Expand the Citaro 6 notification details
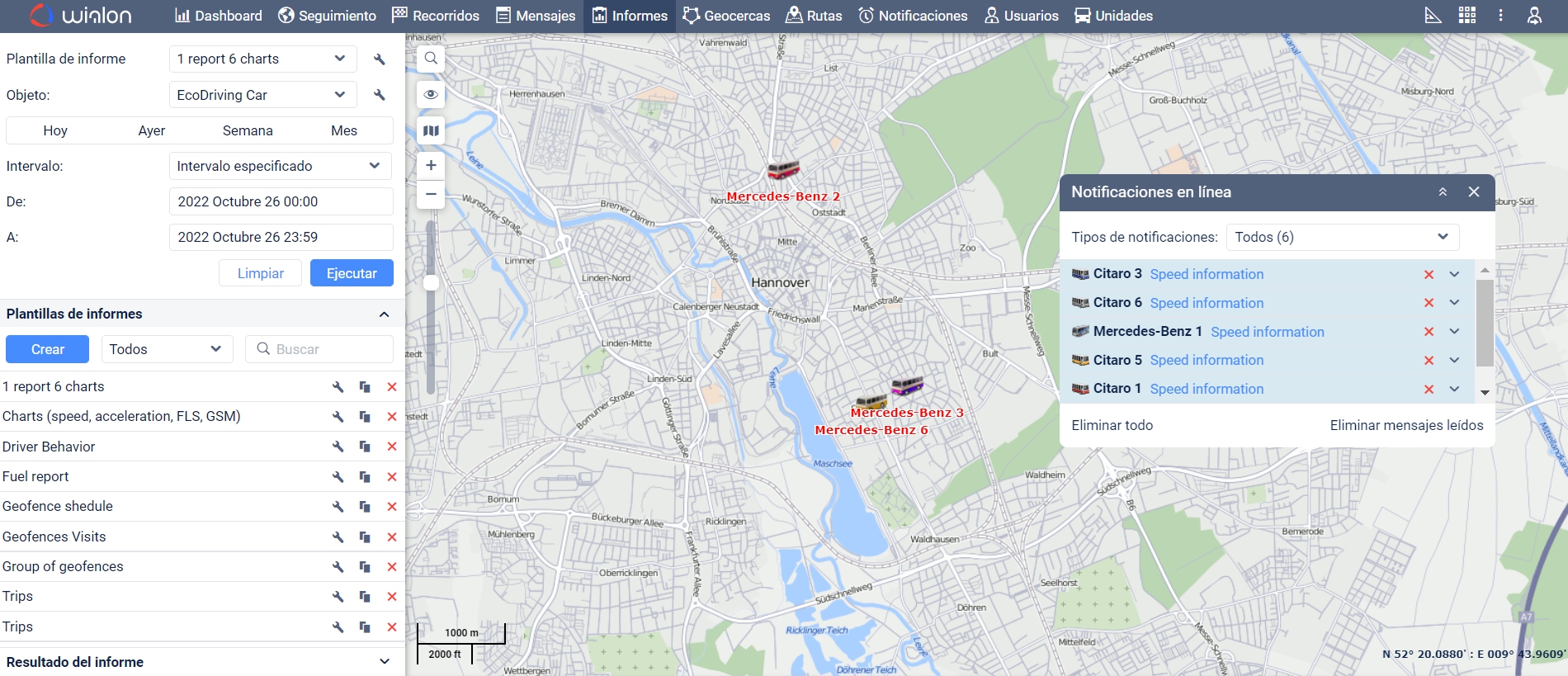1568x676 pixels. pyautogui.click(x=1454, y=303)
